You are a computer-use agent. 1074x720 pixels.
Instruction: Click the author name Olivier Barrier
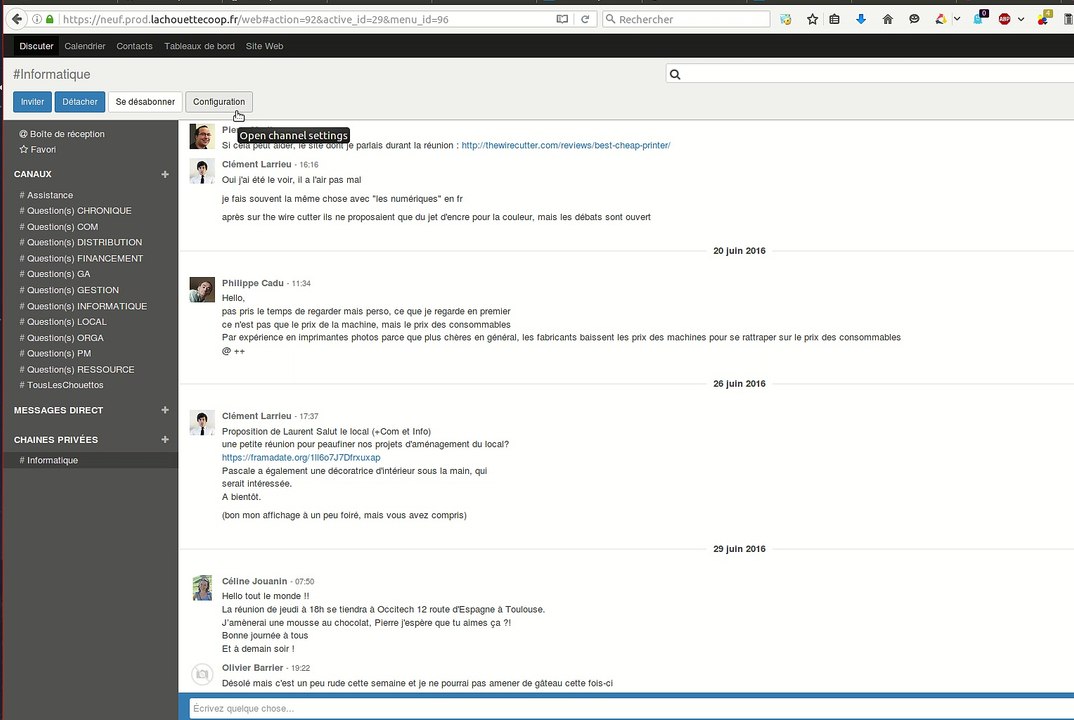pyautogui.click(x=252, y=668)
